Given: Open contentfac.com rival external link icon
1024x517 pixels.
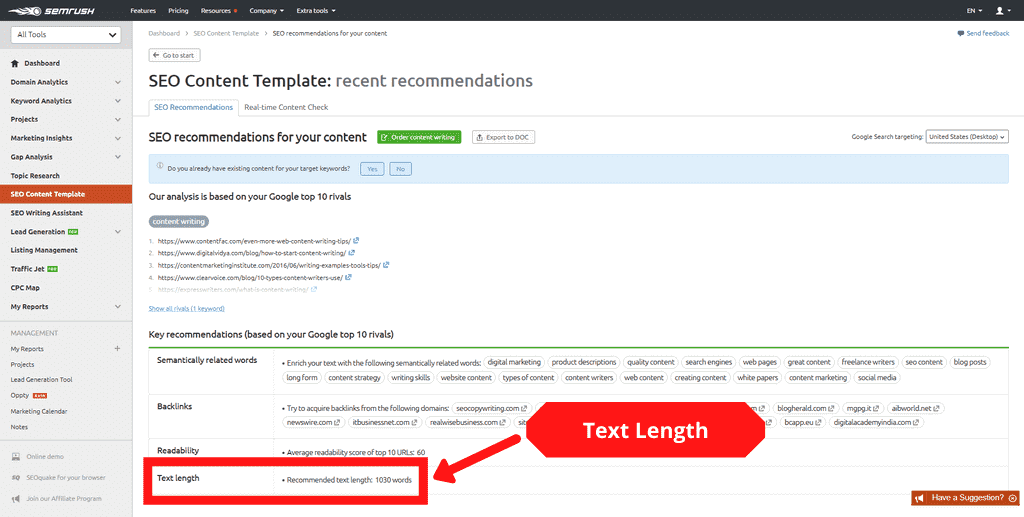Looking at the screenshot, I should tap(355, 241).
